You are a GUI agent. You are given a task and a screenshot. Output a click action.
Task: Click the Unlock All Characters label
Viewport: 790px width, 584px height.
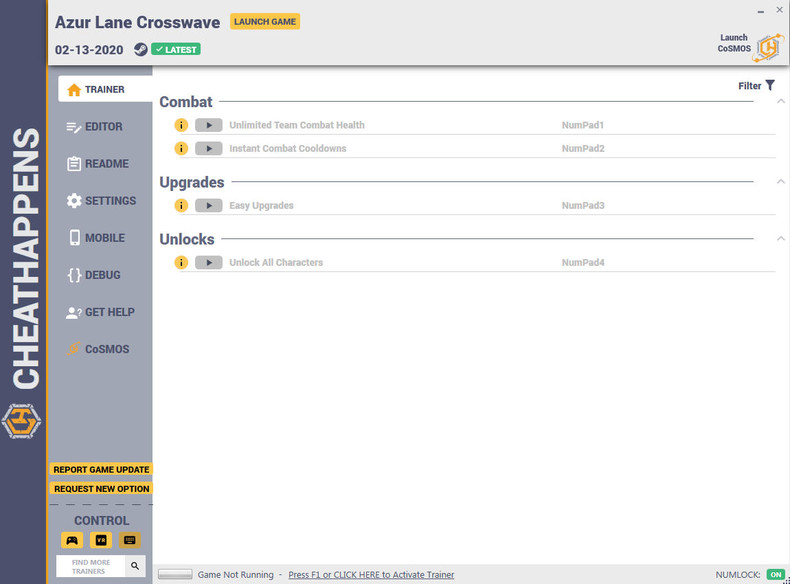coord(276,262)
